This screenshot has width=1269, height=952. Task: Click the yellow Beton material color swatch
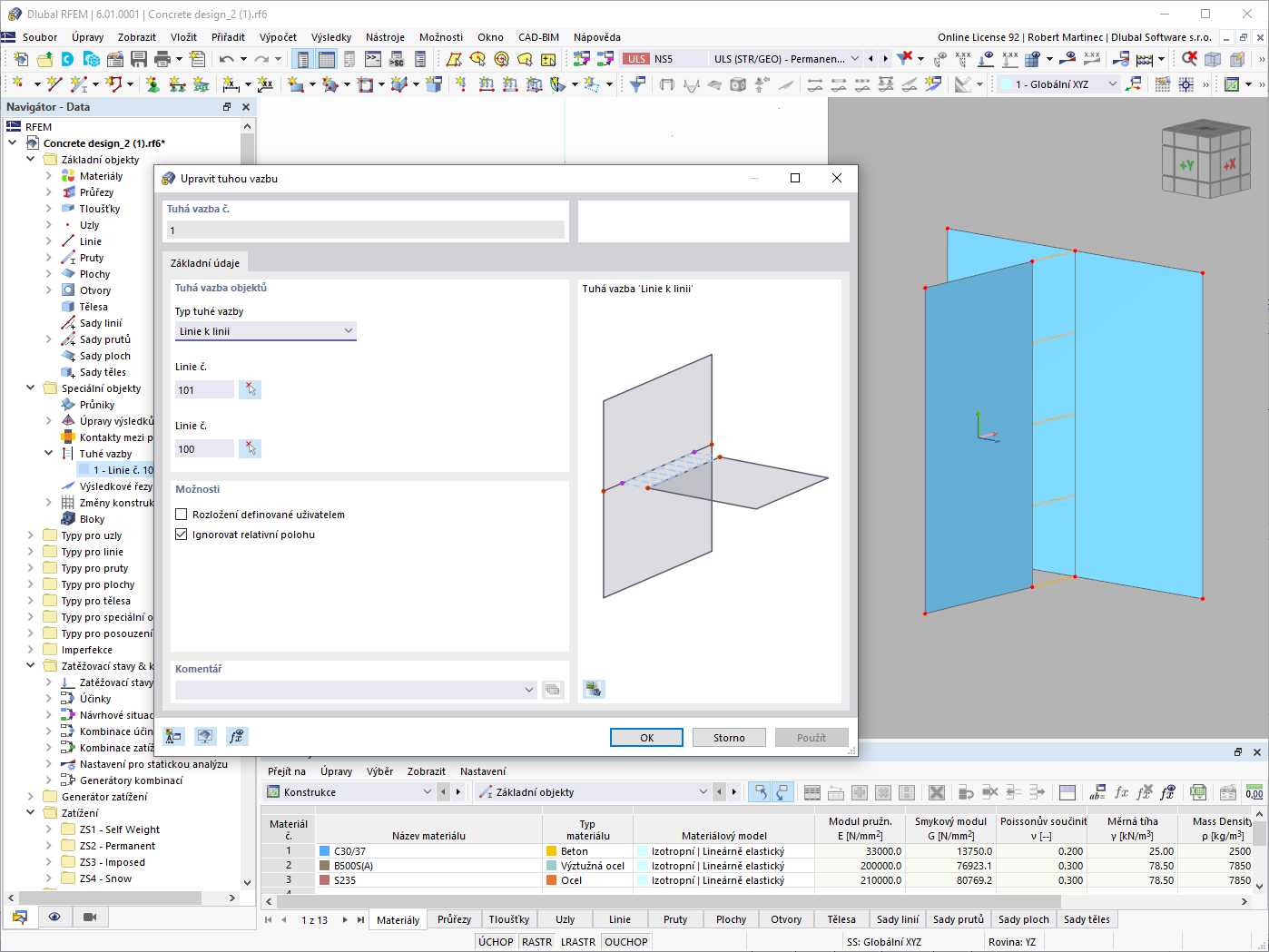pos(551,851)
